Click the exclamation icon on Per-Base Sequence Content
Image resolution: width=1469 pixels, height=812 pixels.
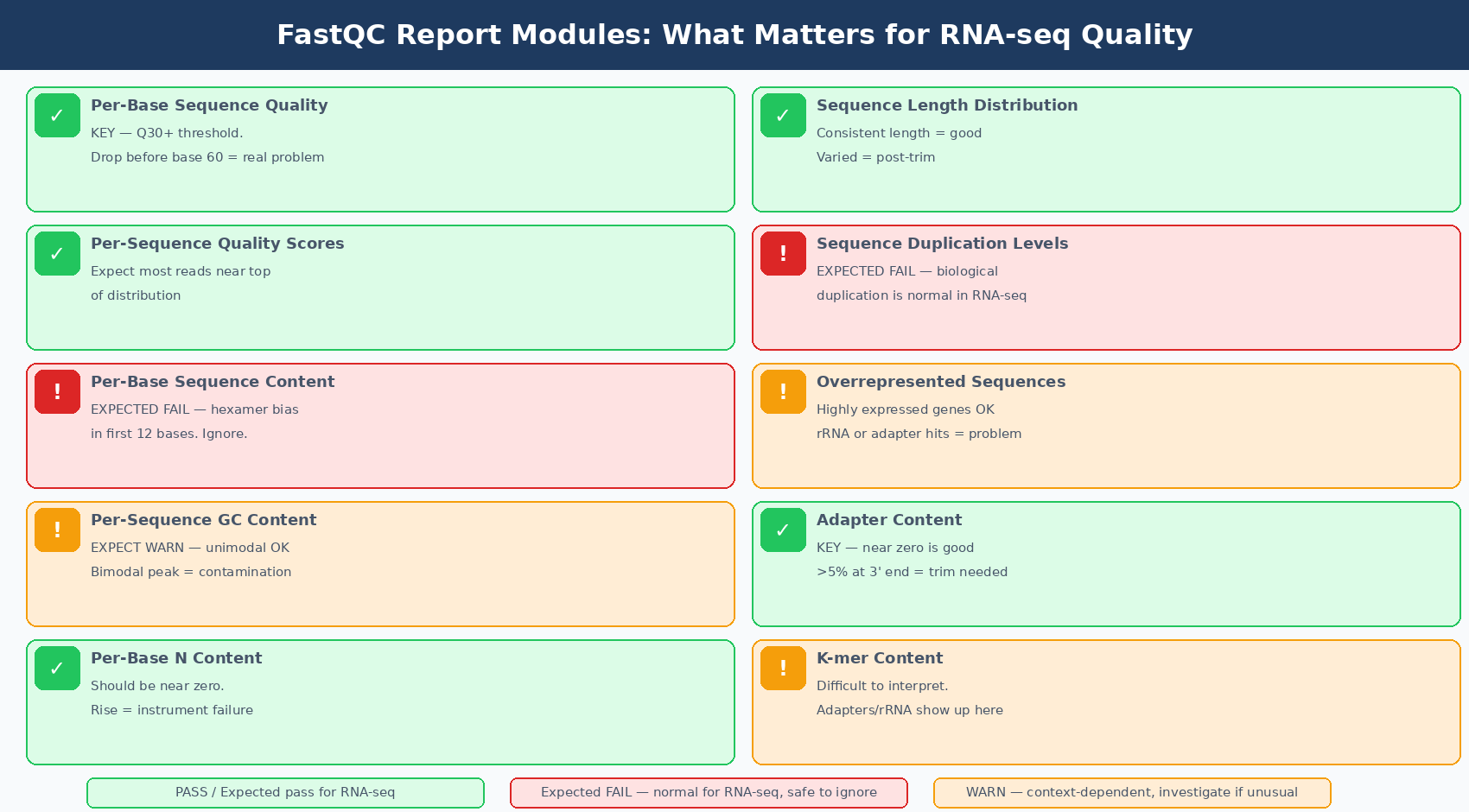pos(57,391)
